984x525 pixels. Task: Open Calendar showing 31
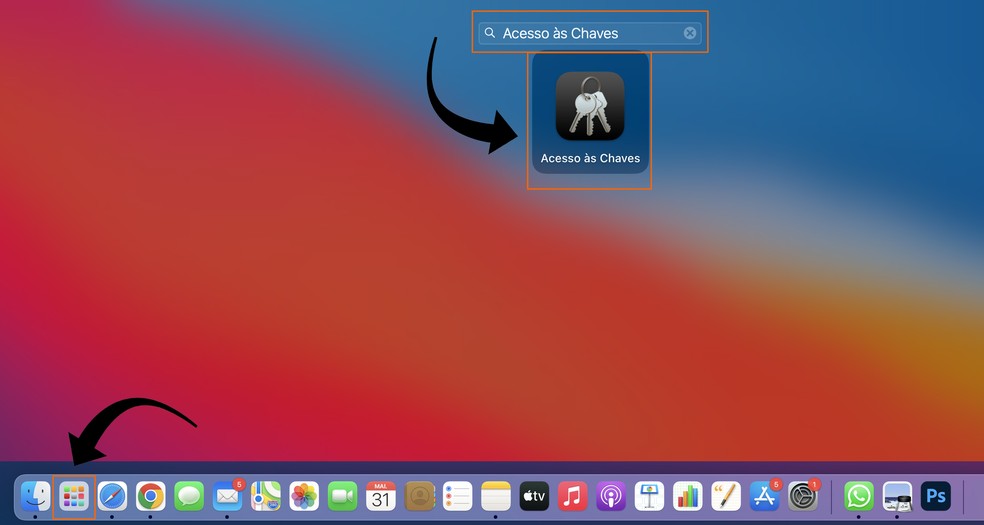(x=381, y=496)
